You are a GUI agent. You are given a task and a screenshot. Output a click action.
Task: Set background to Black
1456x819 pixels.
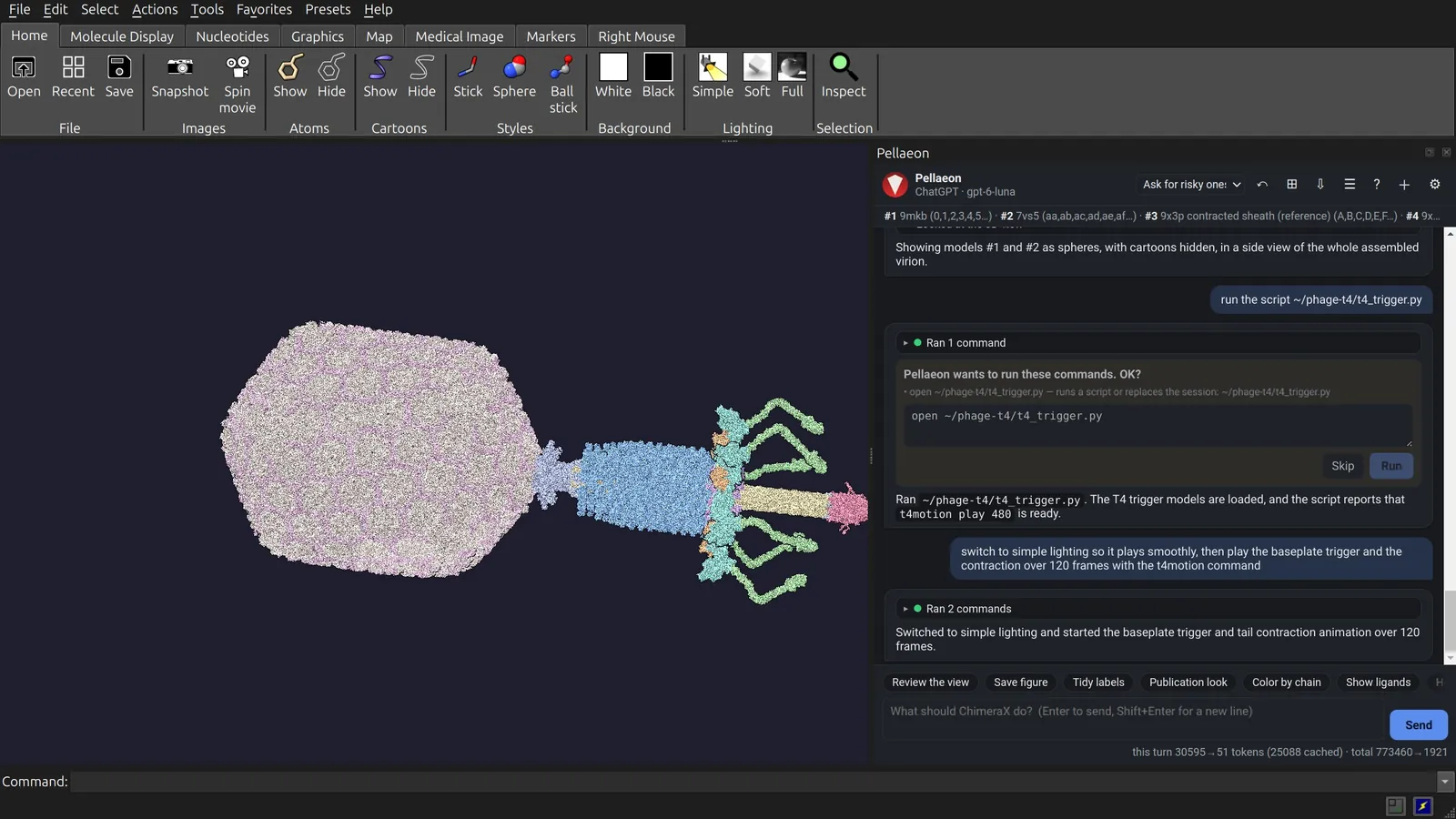click(658, 76)
